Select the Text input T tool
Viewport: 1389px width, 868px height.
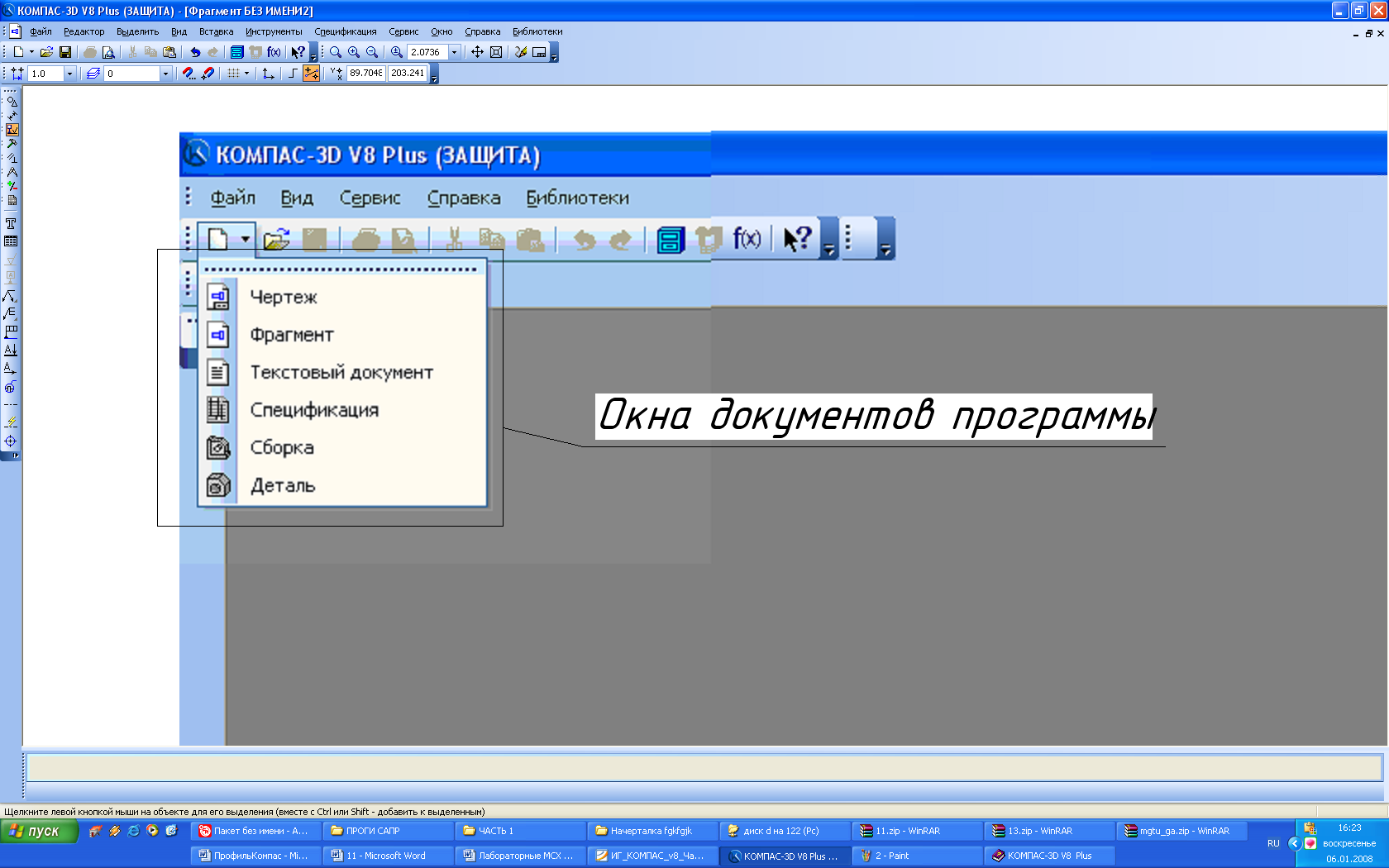coord(11,224)
